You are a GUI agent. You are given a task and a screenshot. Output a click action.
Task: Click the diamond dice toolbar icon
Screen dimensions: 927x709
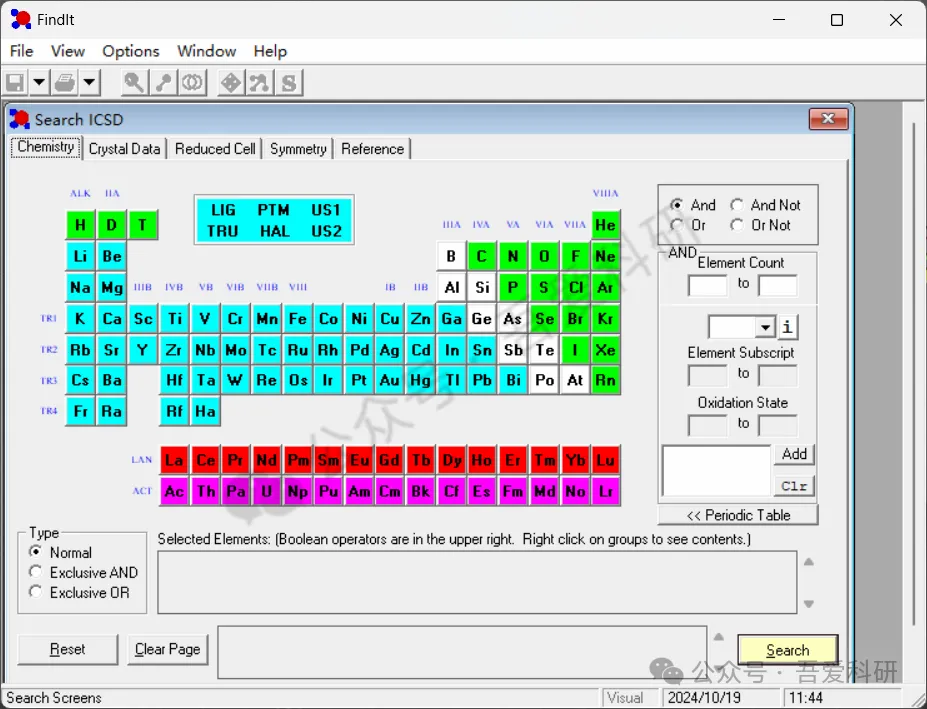pyautogui.click(x=230, y=83)
